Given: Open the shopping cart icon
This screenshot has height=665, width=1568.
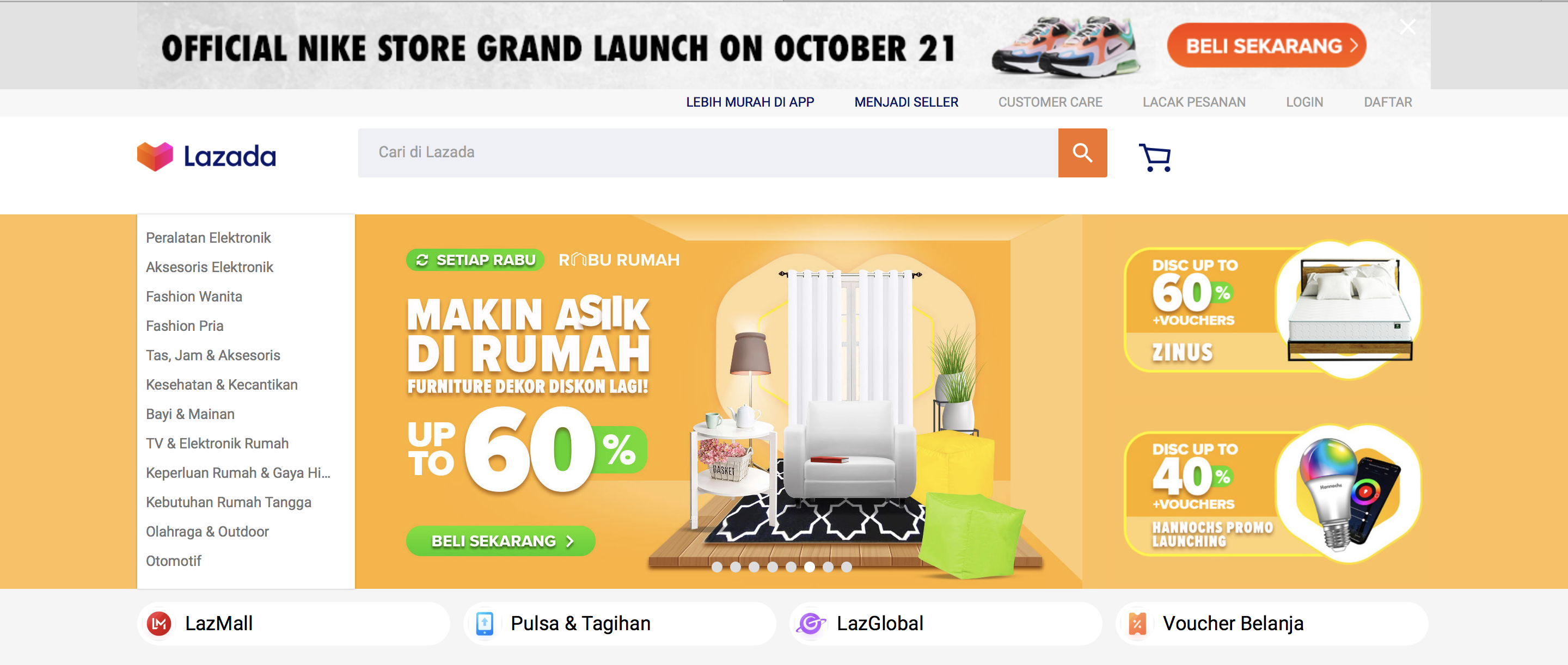Looking at the screenshot, I should [x=1155, y=158].
